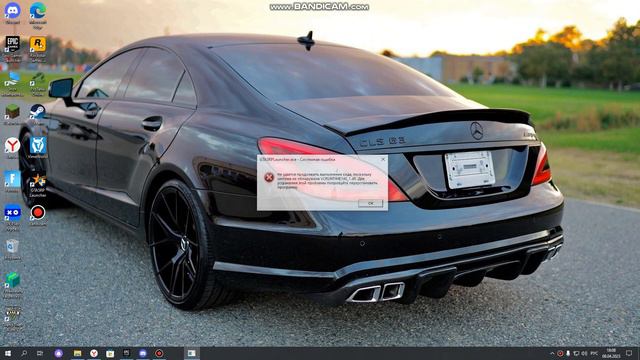Viewport: 640px width, 360px height.
Task: Click the microphone icon in system tray
Action: pos(568,353)
